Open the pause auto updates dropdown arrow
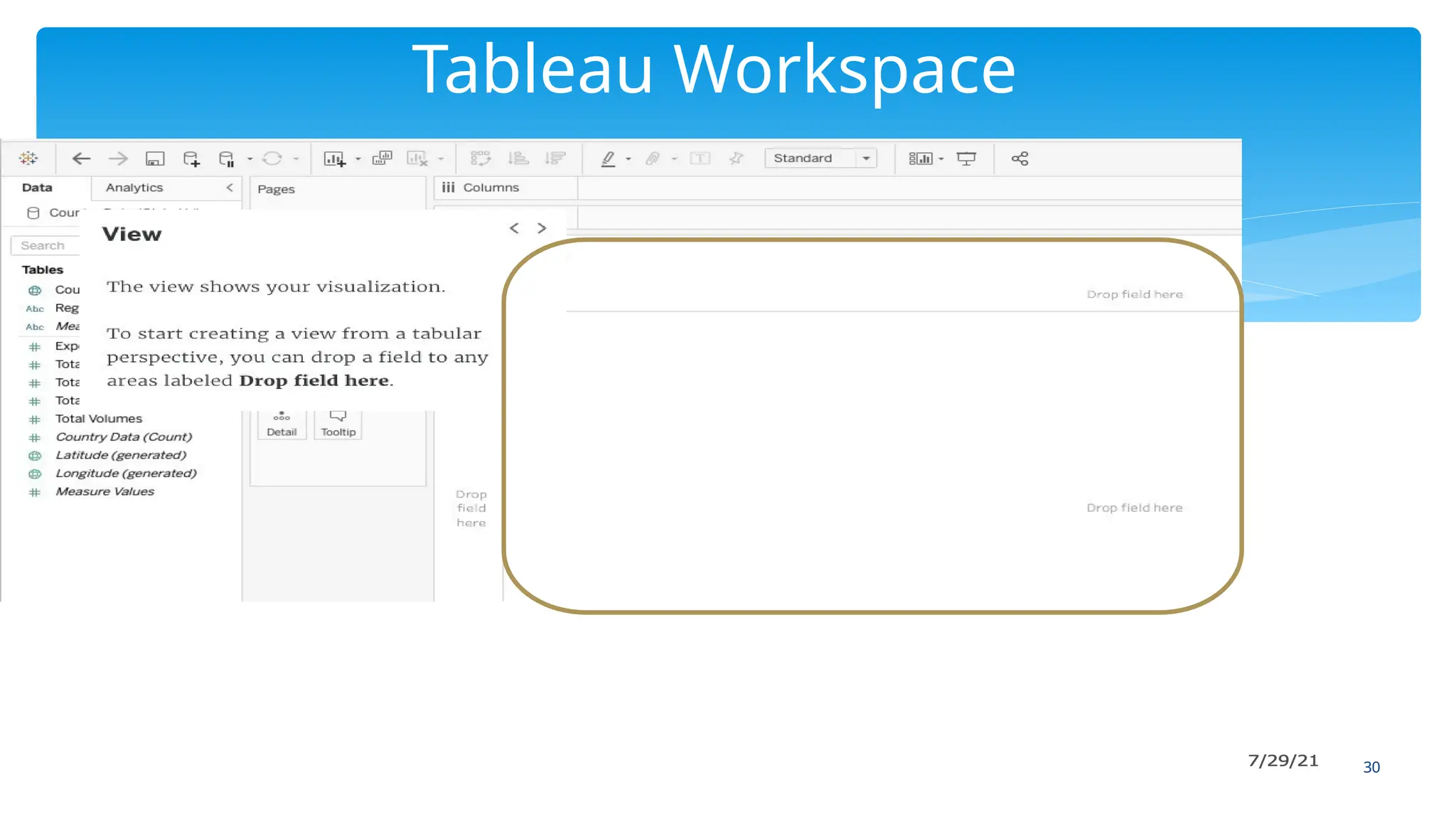The height and width of the screenshot is (819, 1456). pyautogui.click(x=250, y=159)
